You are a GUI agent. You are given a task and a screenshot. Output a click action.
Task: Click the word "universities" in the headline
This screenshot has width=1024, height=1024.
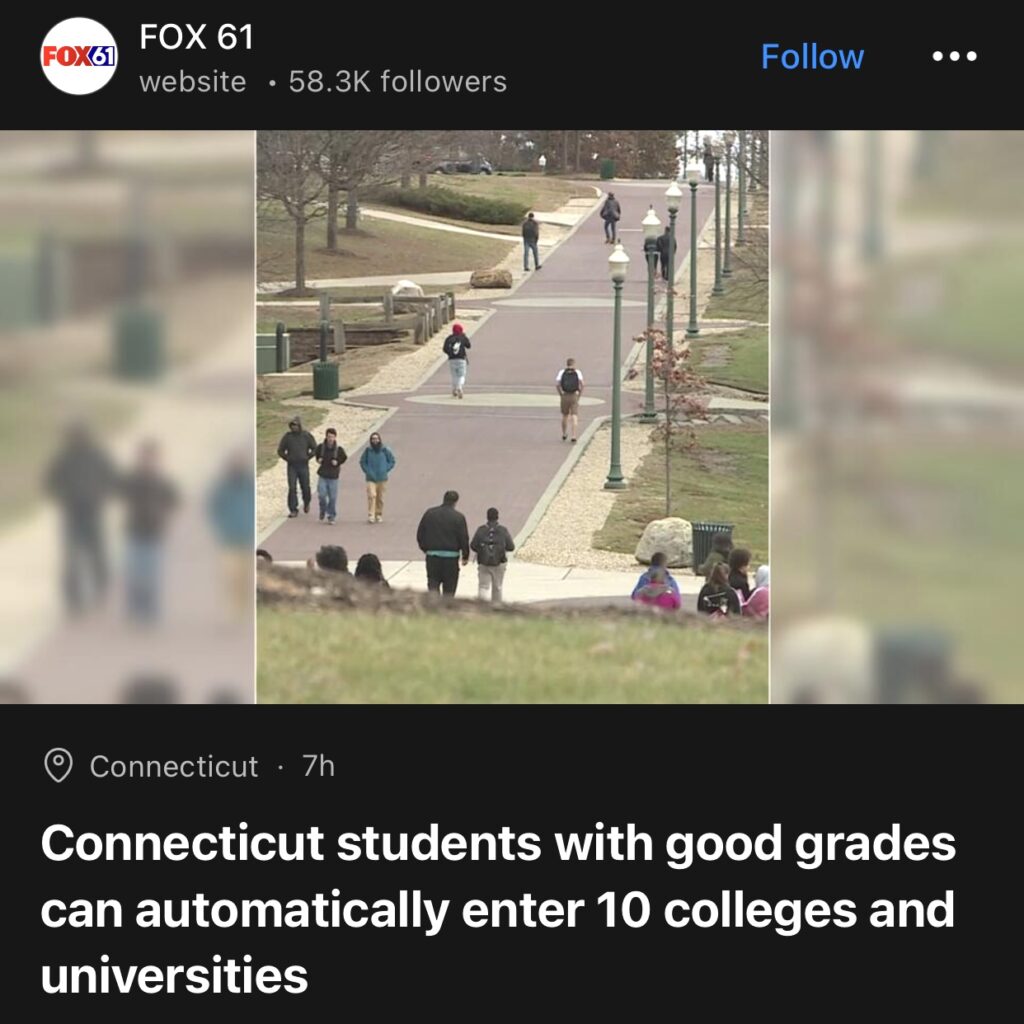pyautogui.click(x=174, y=976)
